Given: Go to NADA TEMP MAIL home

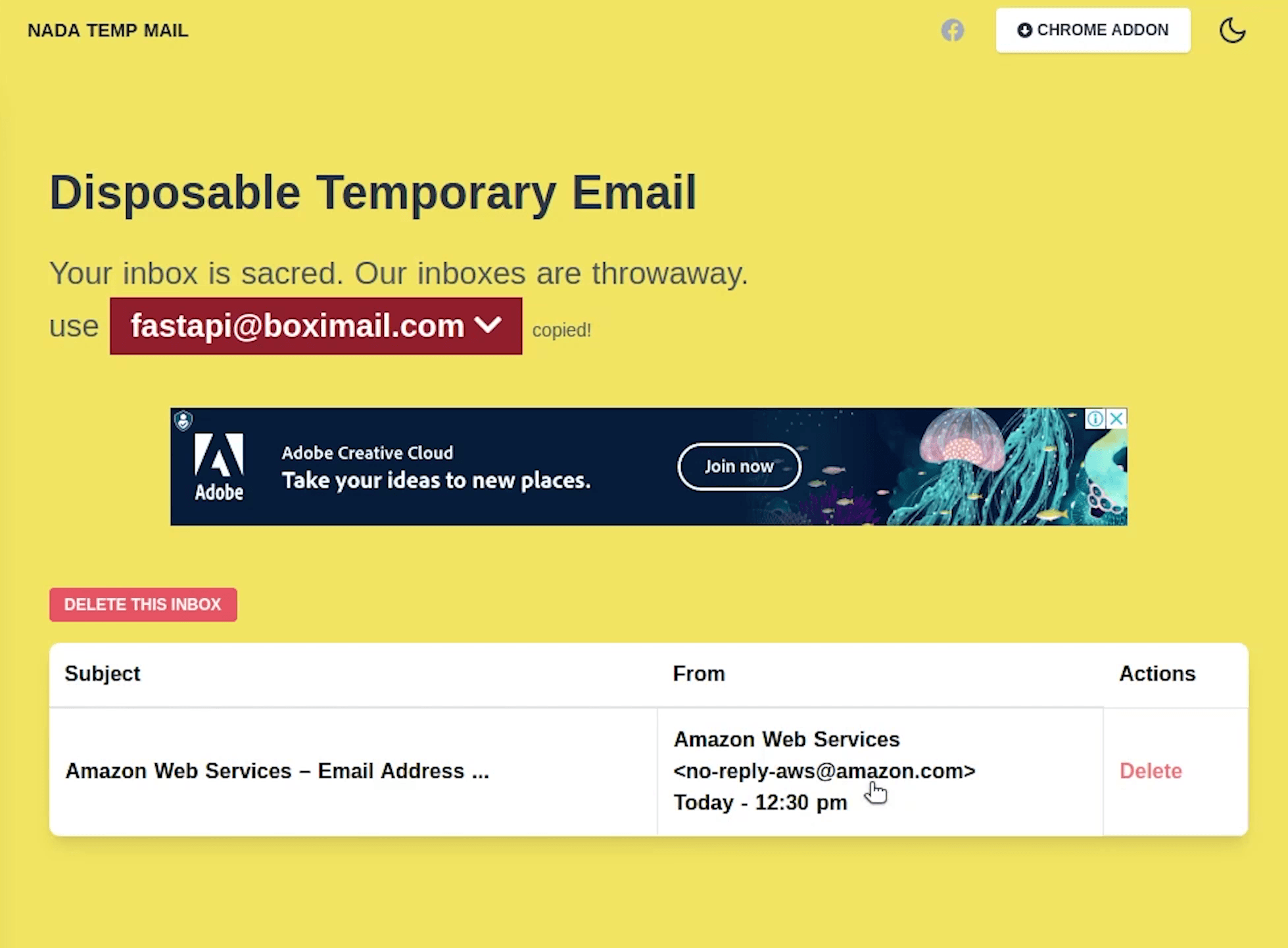Looking at the screenshot, I should [108, 30].
